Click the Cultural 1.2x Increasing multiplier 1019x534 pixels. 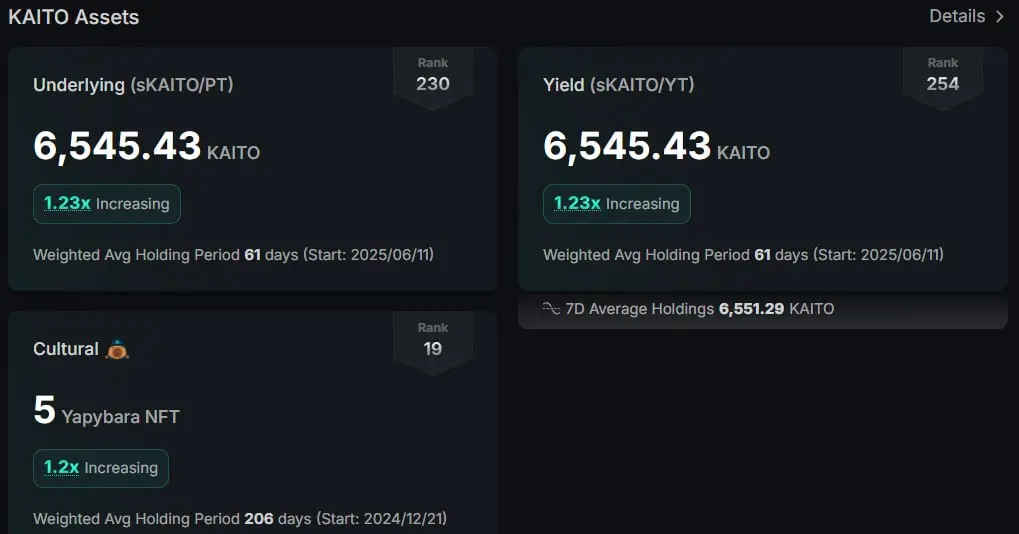101,468
